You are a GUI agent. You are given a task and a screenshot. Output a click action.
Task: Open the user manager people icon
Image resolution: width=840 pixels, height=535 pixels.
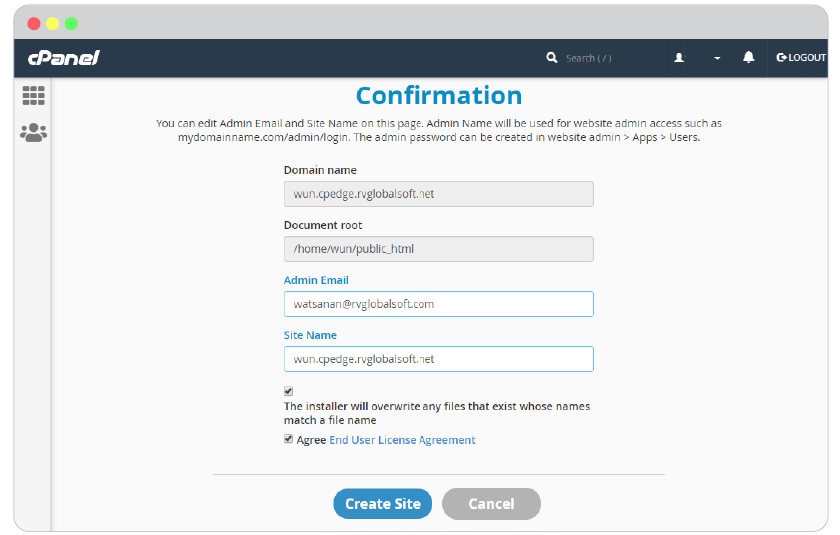pyautogui.click(x=33, y=132)
